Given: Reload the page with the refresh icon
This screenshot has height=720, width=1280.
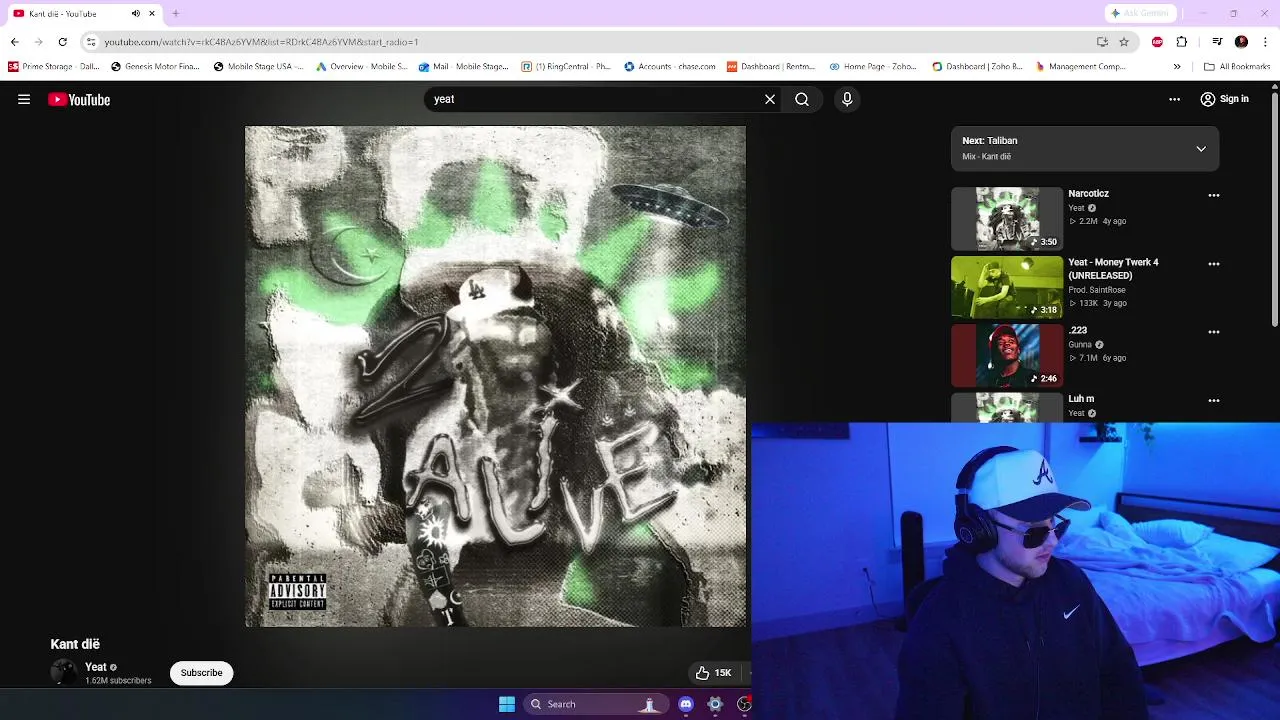Looking at the screenshot, I should click(62, 42).
